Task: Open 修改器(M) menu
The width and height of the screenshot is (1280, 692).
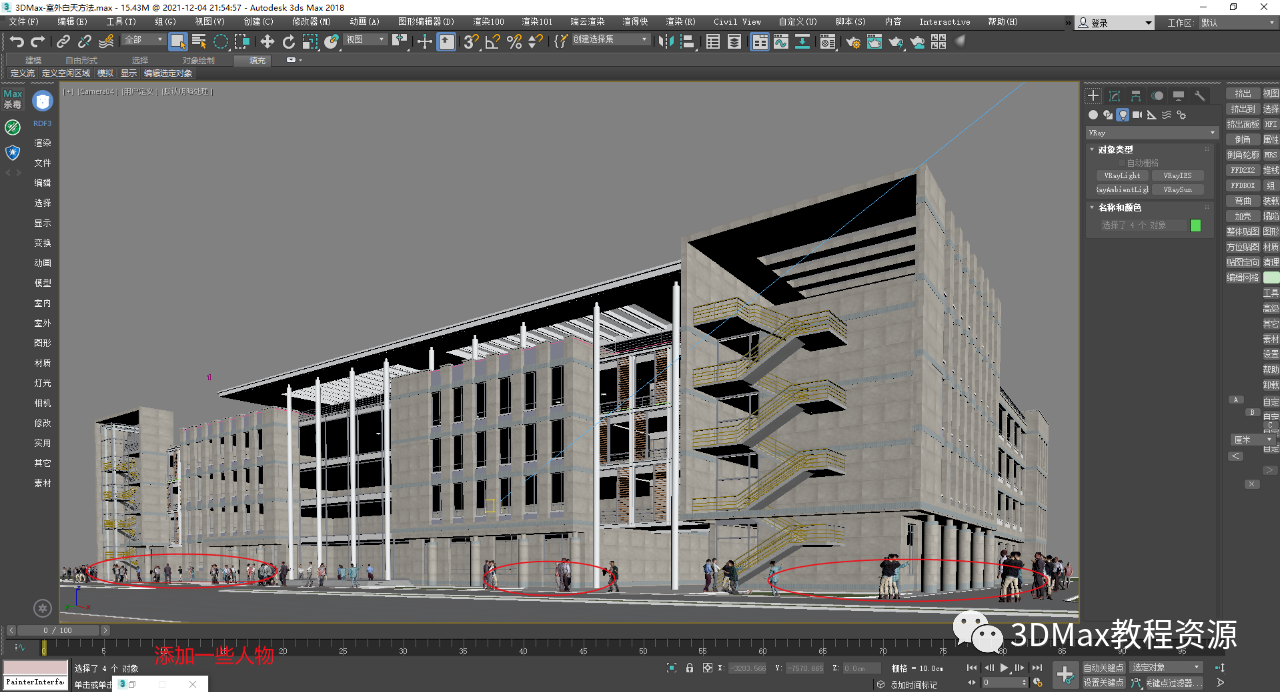Action: pos(311,21)
